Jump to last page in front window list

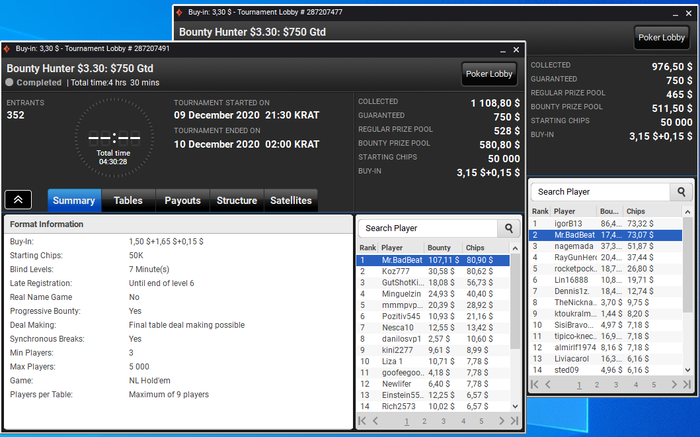tap(515, 420)
